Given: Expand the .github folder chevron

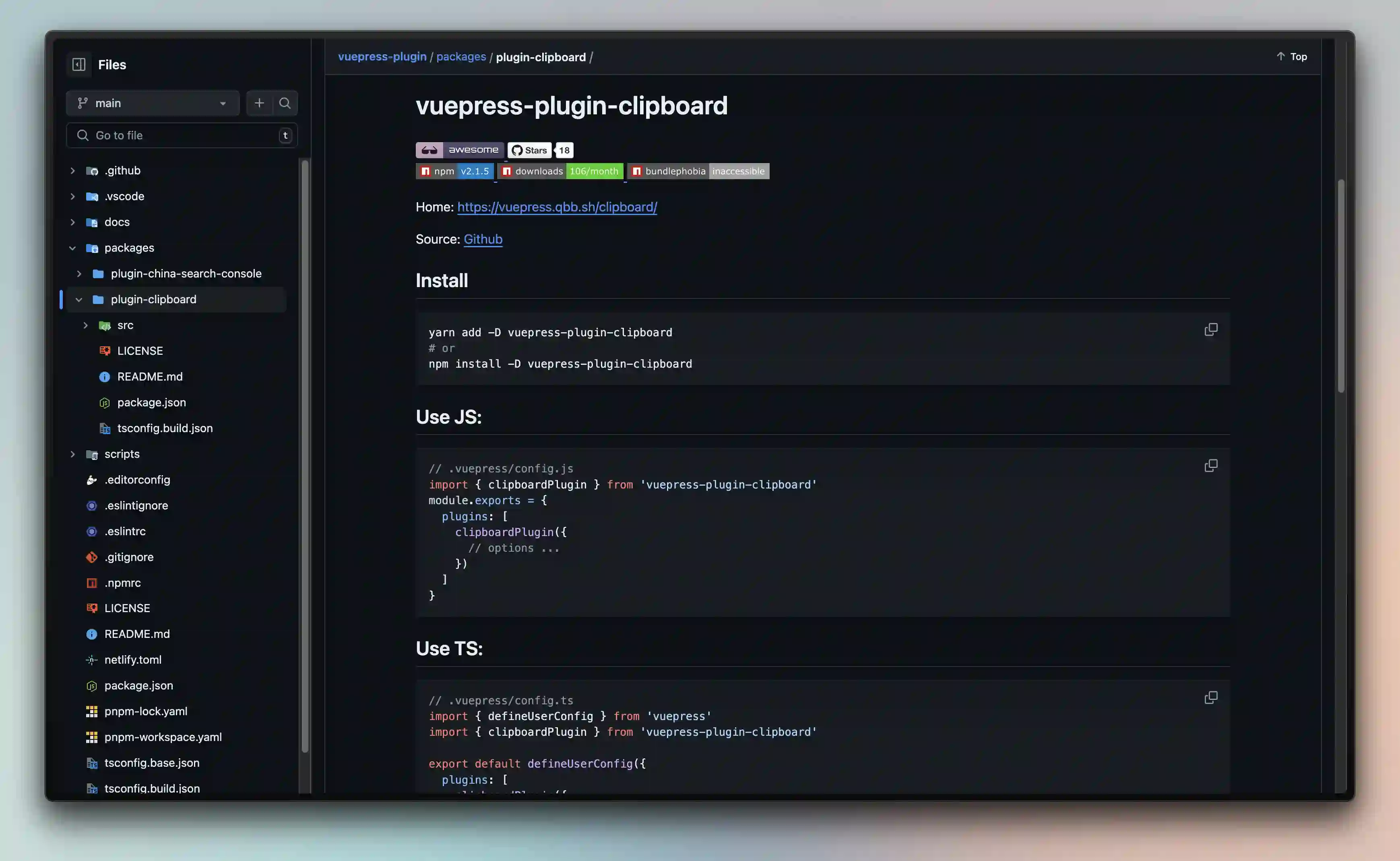Looking at the screenshot, I should [x=72, y=171].
